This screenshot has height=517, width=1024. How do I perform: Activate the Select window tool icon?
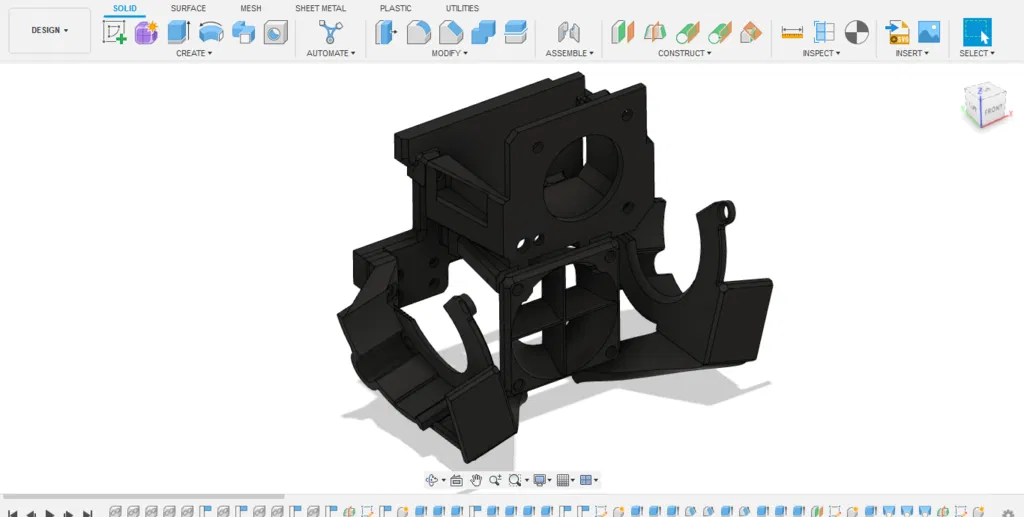click(977, 32)
